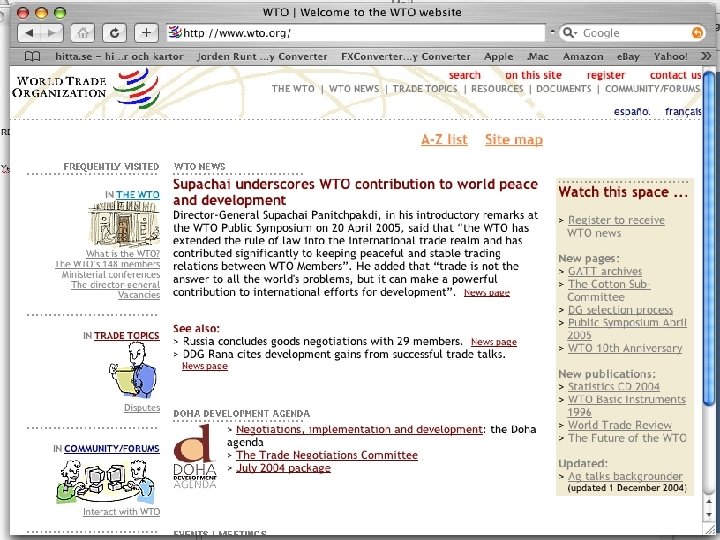Click the add bookmark plus button

146,33
